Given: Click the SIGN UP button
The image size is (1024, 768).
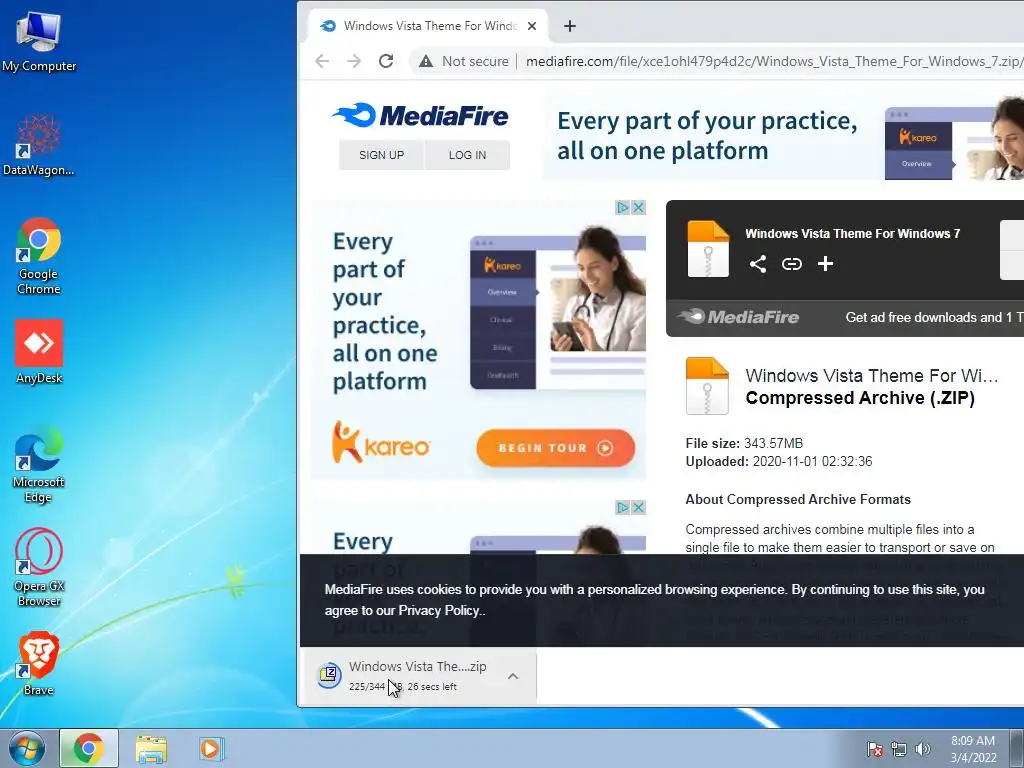Looking at the screenshot, I should click(381, 155).
